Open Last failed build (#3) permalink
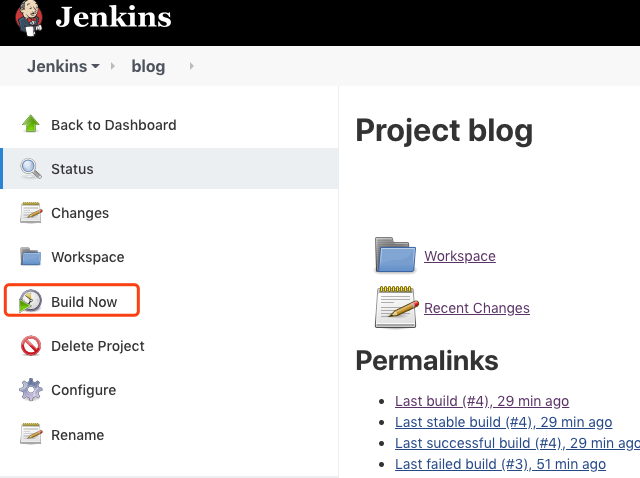This screenshot has height=478, width=640. 500,464
